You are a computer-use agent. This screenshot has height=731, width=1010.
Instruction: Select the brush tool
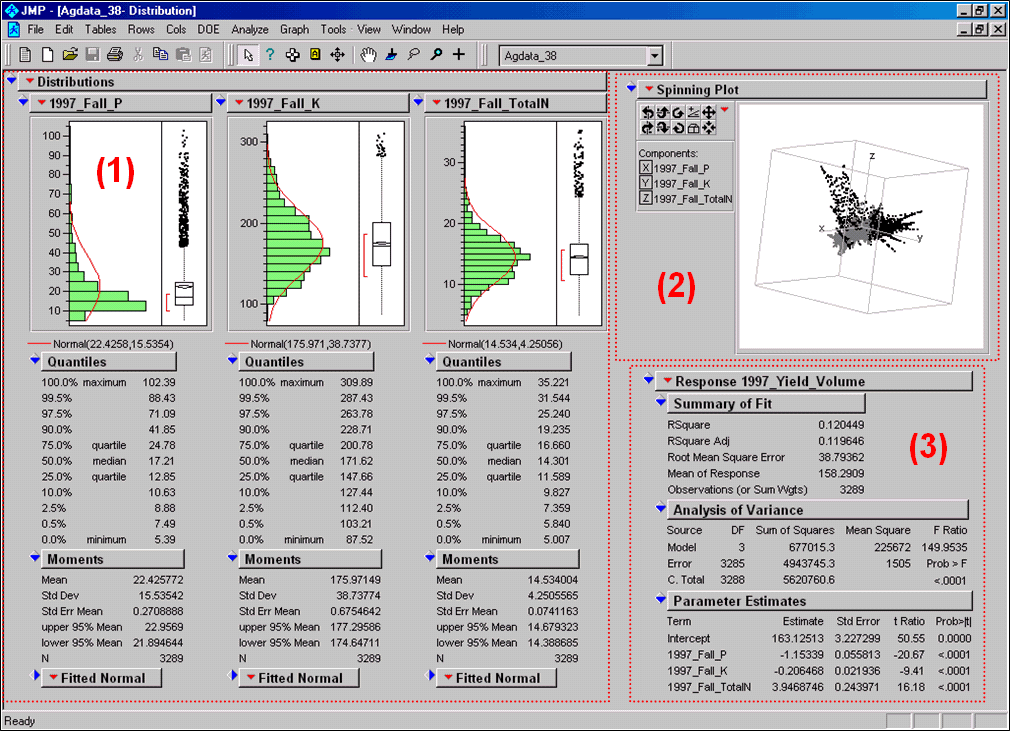tap(391, 55)
